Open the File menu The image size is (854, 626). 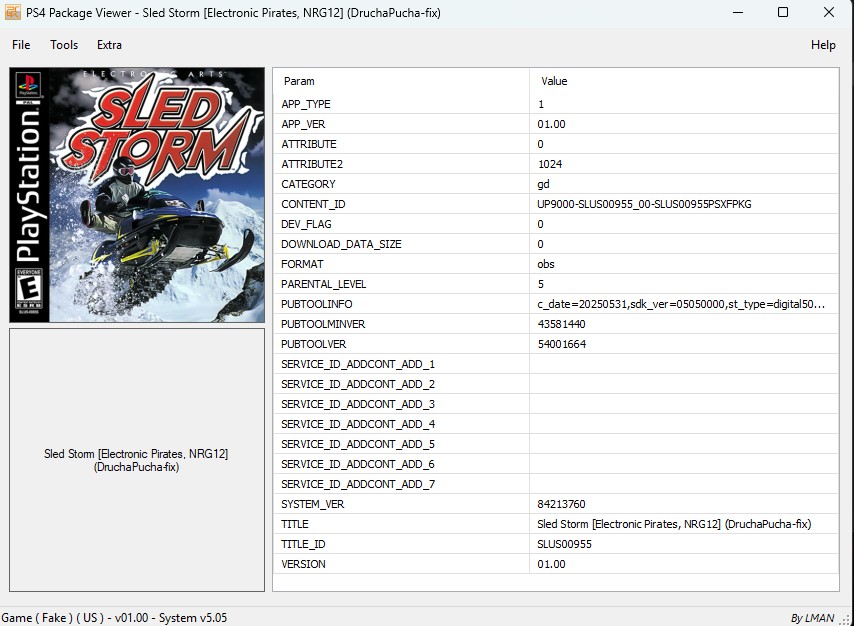pyautogui.click(x=21, y=45)
